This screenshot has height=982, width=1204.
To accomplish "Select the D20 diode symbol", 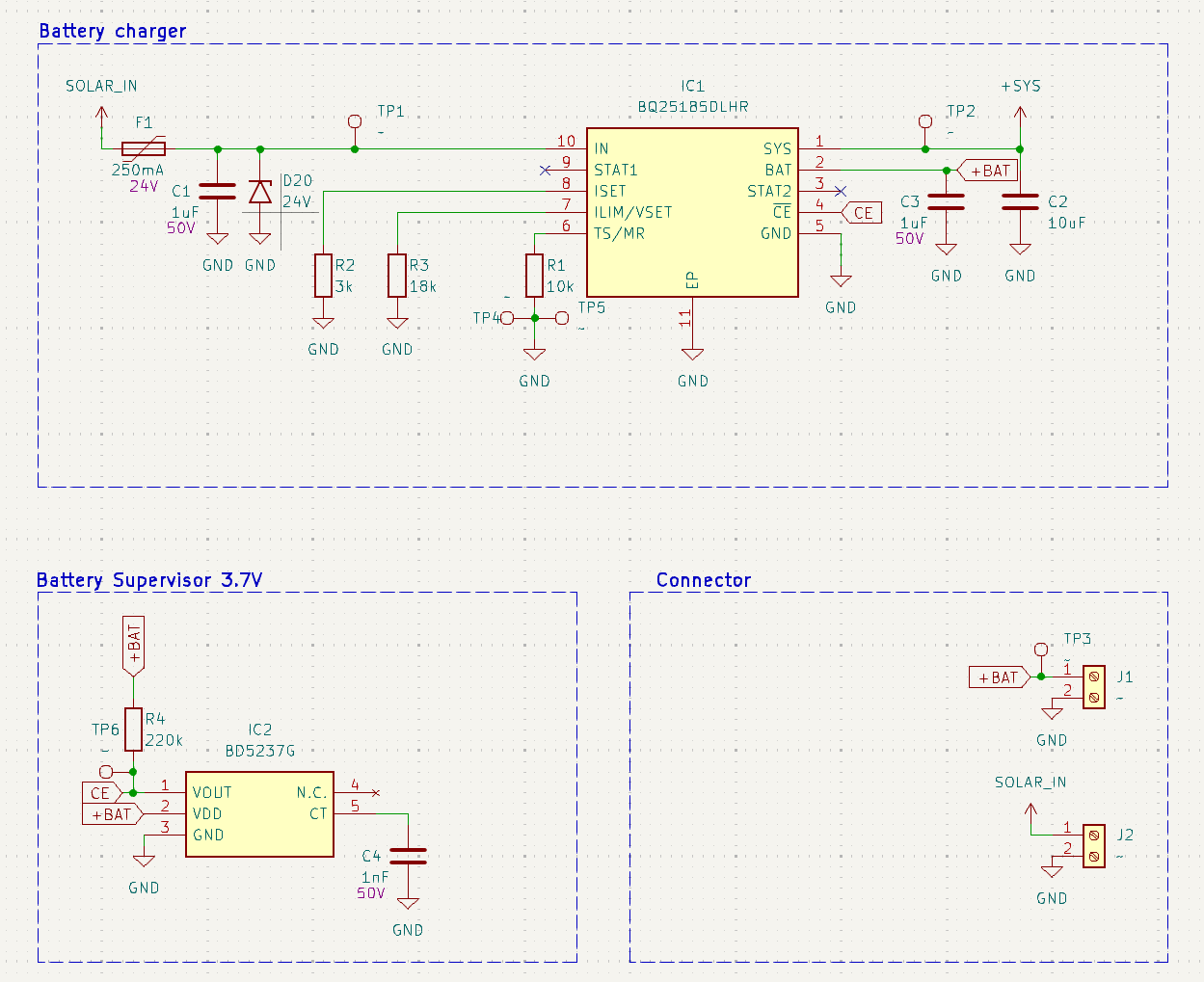I will [260, 192].
